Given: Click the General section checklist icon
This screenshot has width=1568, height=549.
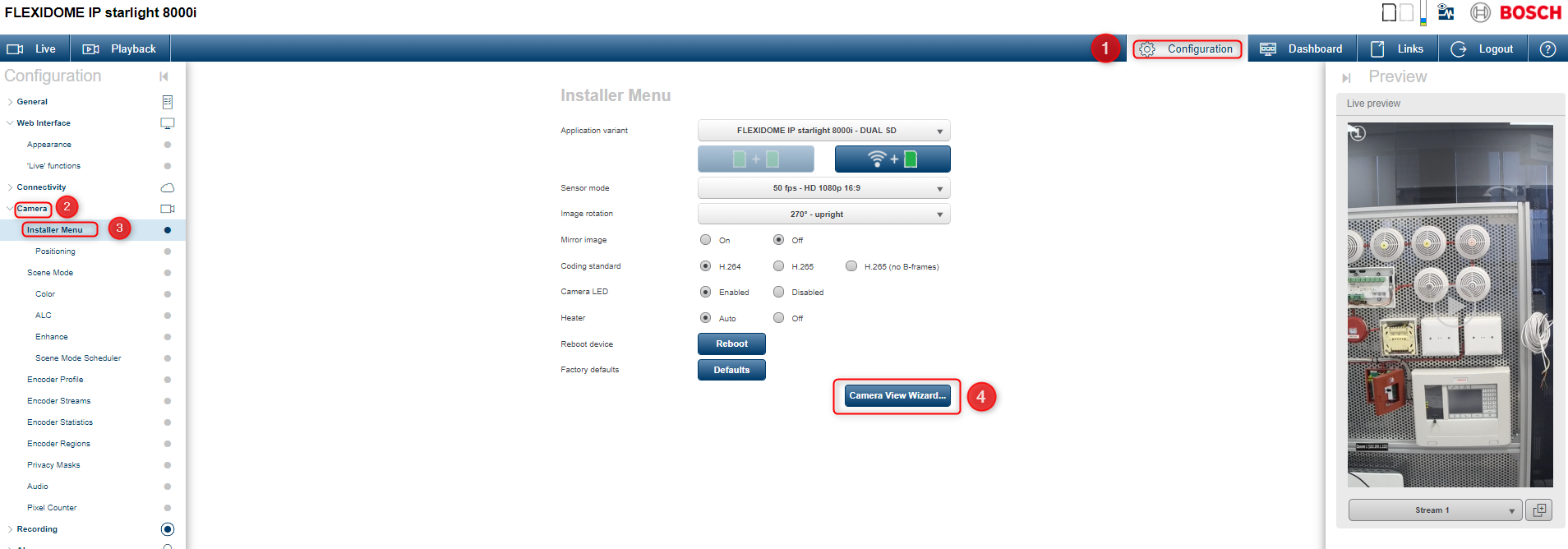Looking at the screenshot, I should pyautogui.click(x=168, y=102).
